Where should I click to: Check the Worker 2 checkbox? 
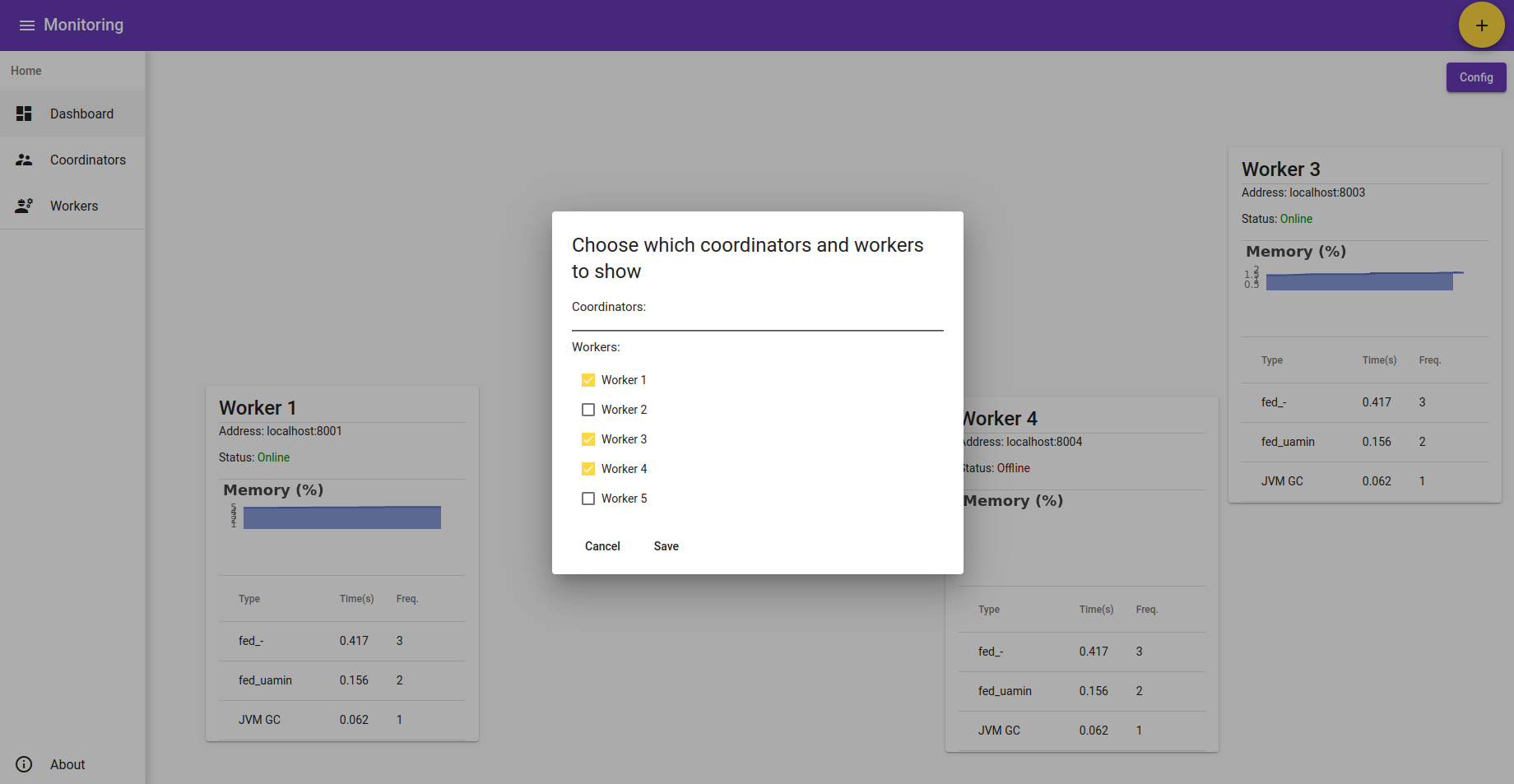pos(588,410)
